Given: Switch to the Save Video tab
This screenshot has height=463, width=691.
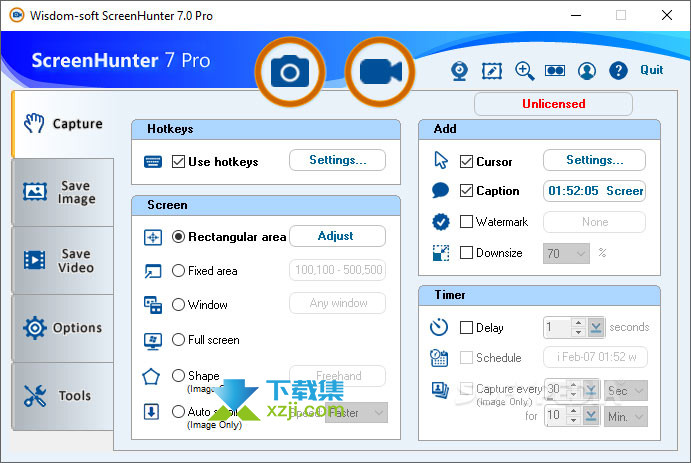Looking at the screenshot, I should pos(63,260).
